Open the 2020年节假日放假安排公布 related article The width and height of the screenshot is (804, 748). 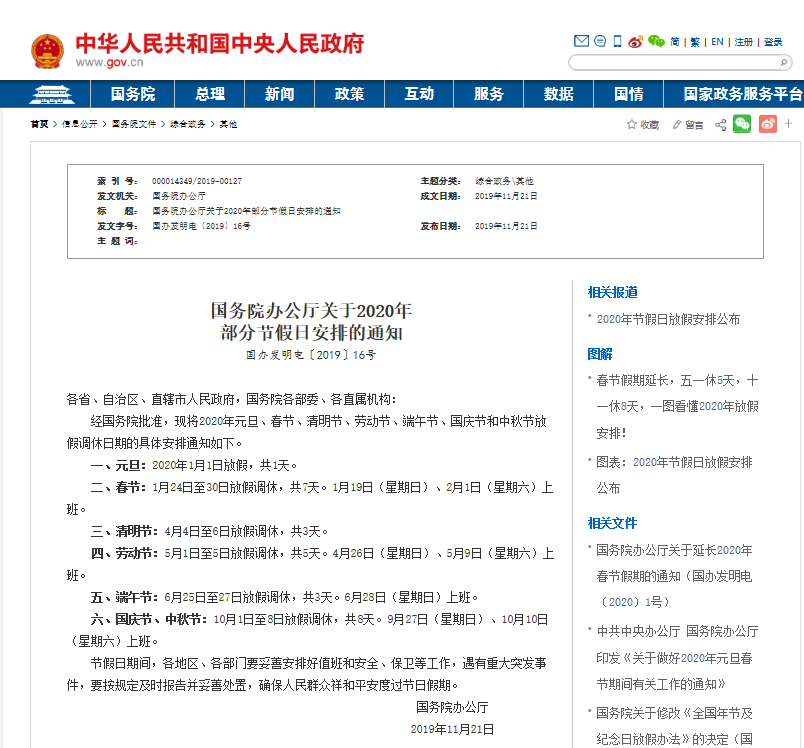click(x=668, y=319)
